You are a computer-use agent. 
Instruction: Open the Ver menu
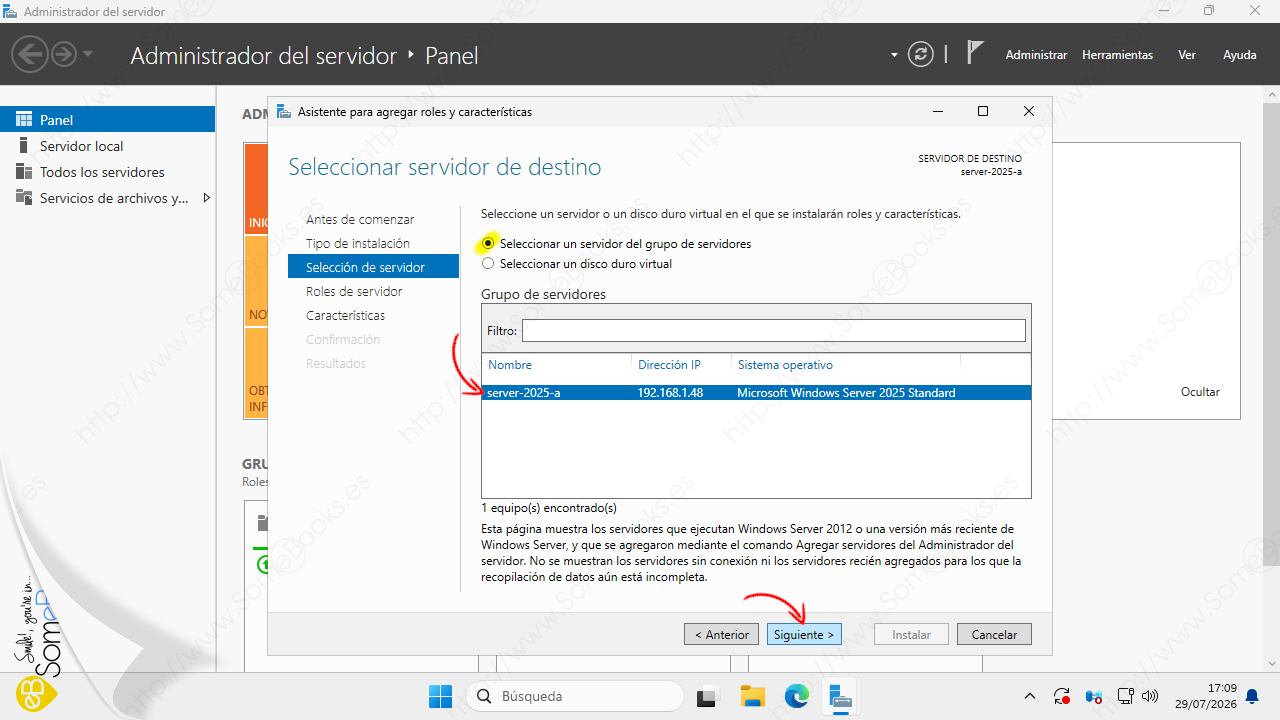coord(1186,55)
